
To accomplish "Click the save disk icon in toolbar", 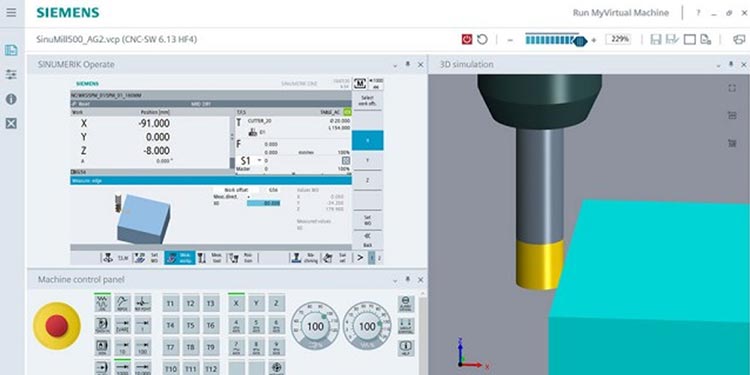I will [x=656, y=40].
